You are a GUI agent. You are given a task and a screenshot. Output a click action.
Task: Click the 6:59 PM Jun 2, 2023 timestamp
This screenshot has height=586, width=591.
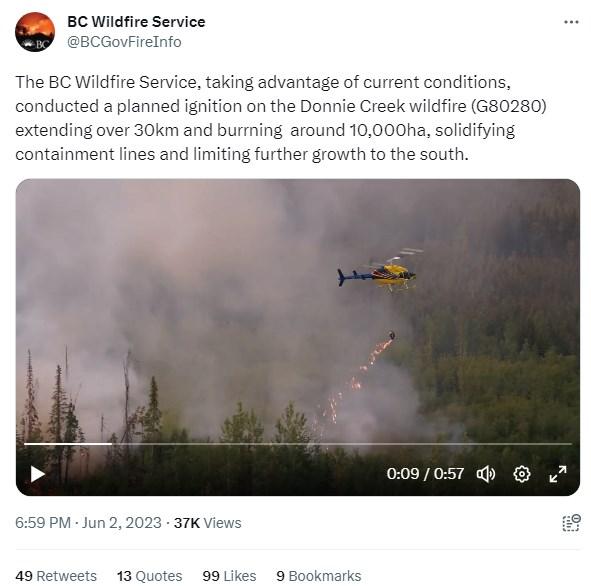tap(88, 523)
